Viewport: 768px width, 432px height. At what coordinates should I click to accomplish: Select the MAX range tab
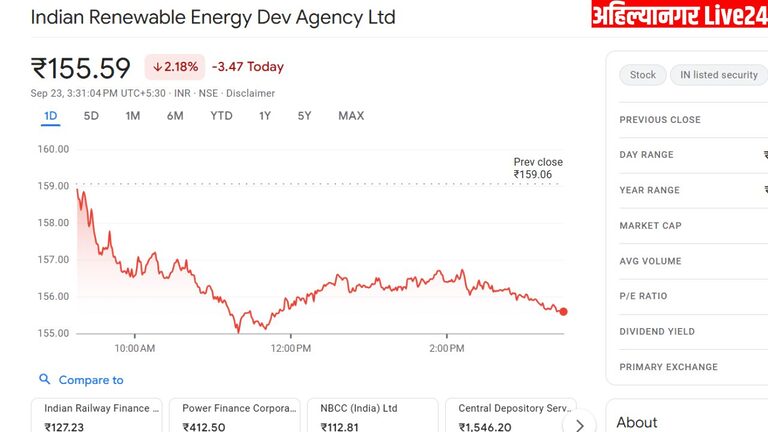(351, 116)
